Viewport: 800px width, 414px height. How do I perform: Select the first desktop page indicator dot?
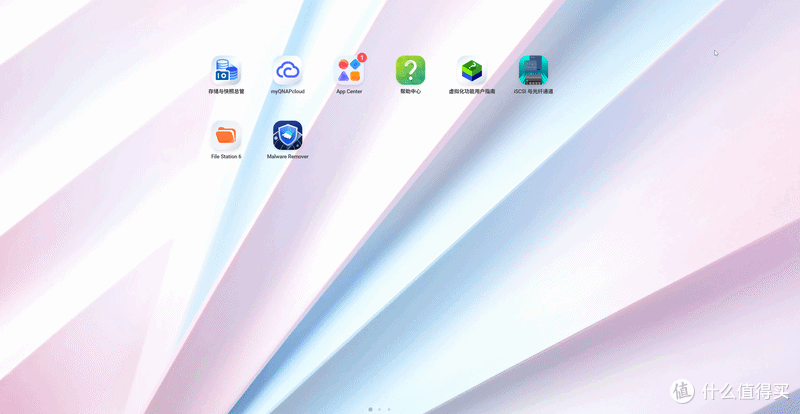[x=370, y=409]
